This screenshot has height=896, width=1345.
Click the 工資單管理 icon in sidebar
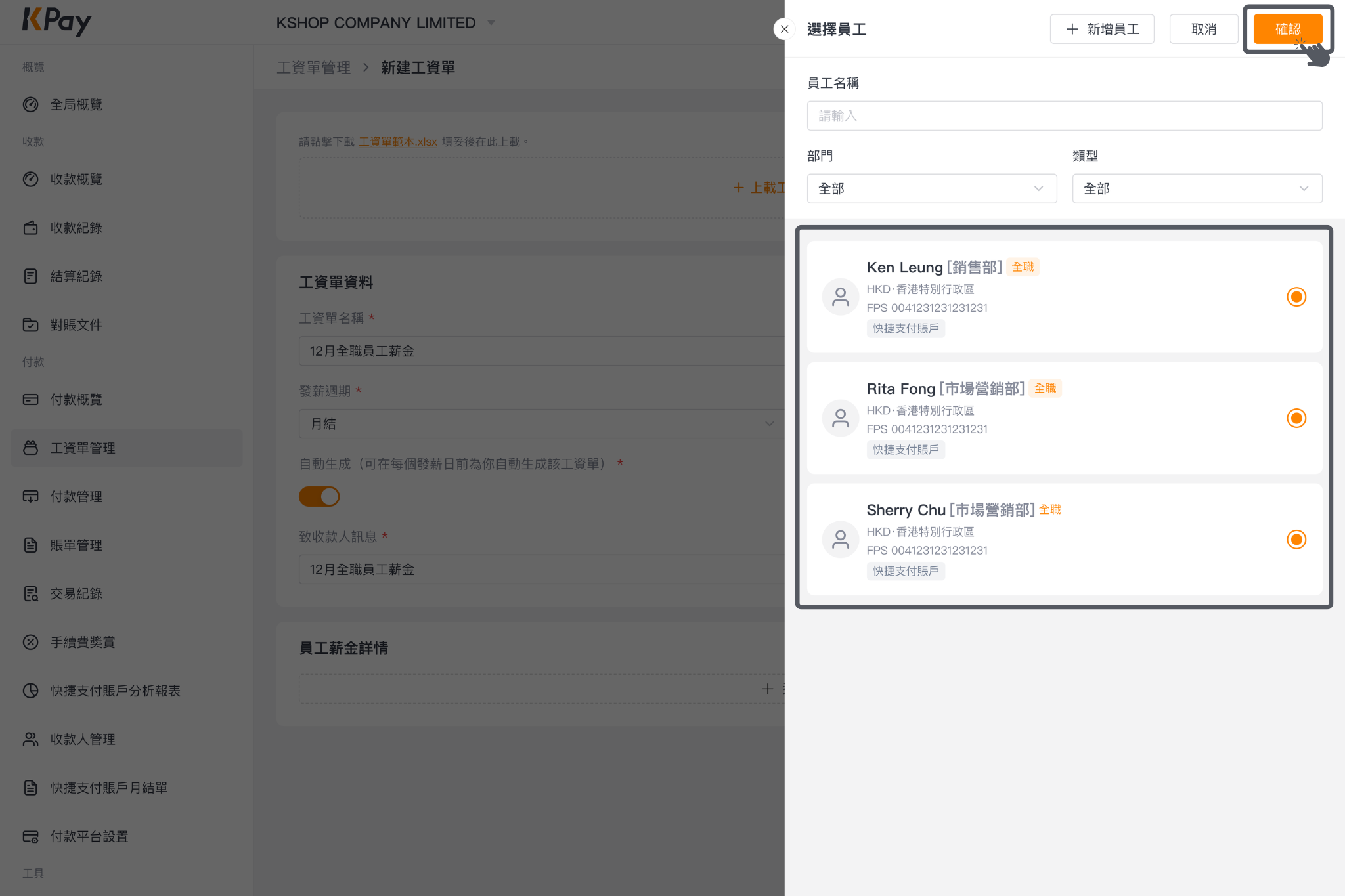pos(31,448)
